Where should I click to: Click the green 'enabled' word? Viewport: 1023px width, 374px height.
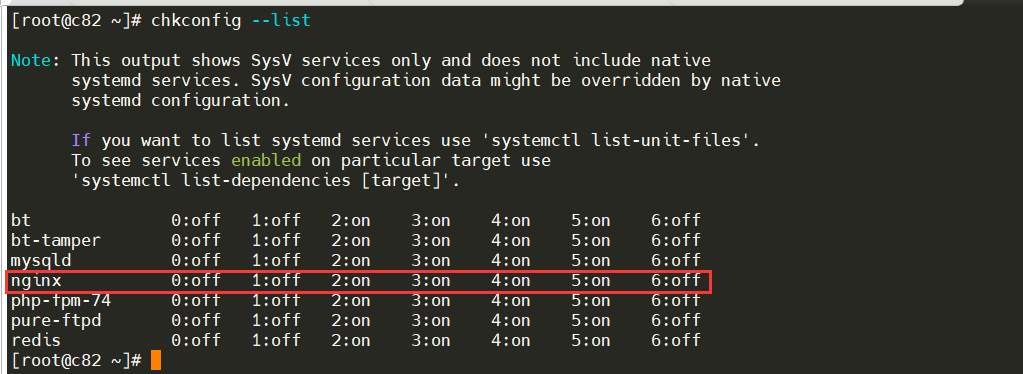pyautogui.click(x=266, y=161)
